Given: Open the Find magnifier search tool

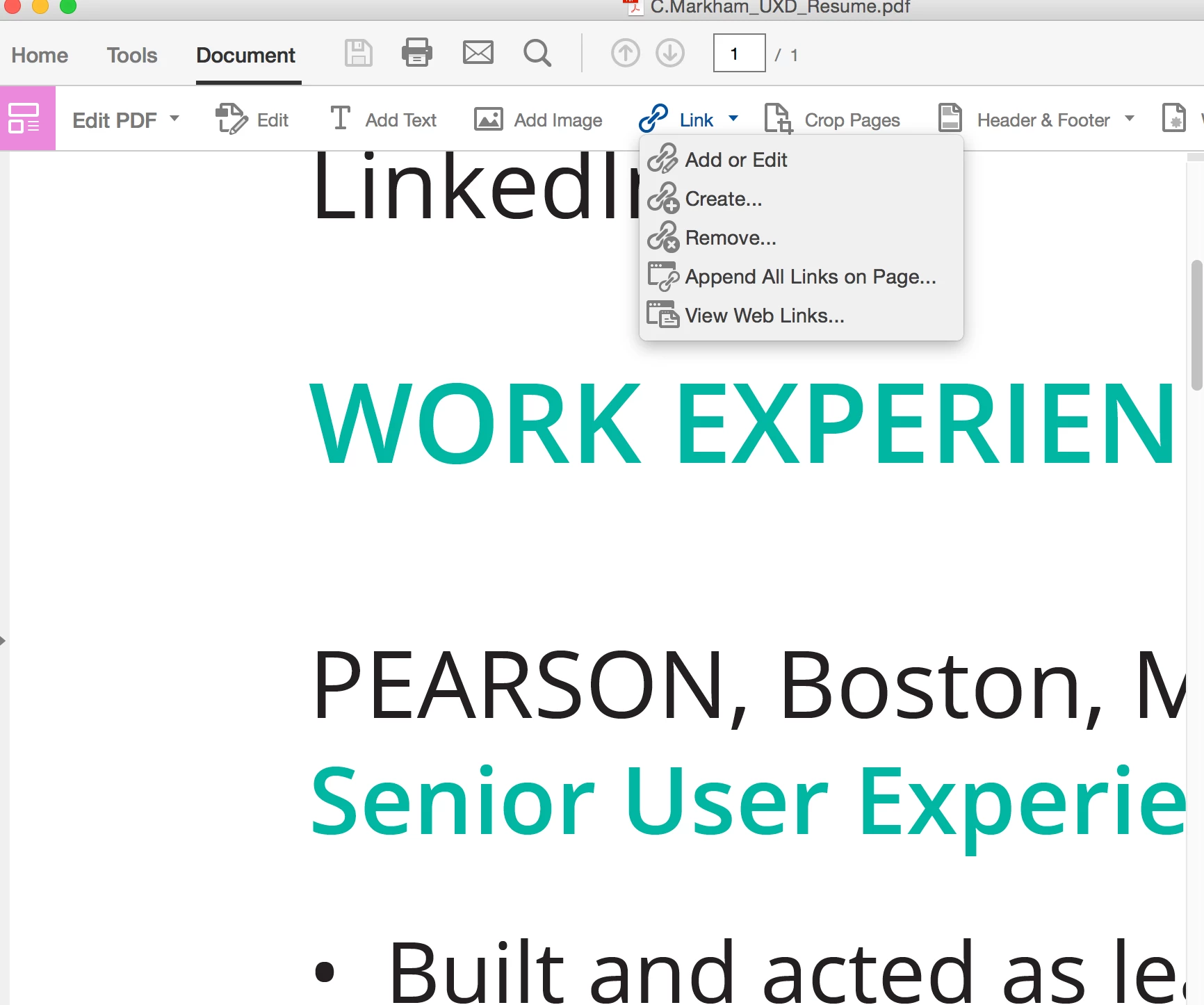Looking at the screenshot, I should point(537,54).
